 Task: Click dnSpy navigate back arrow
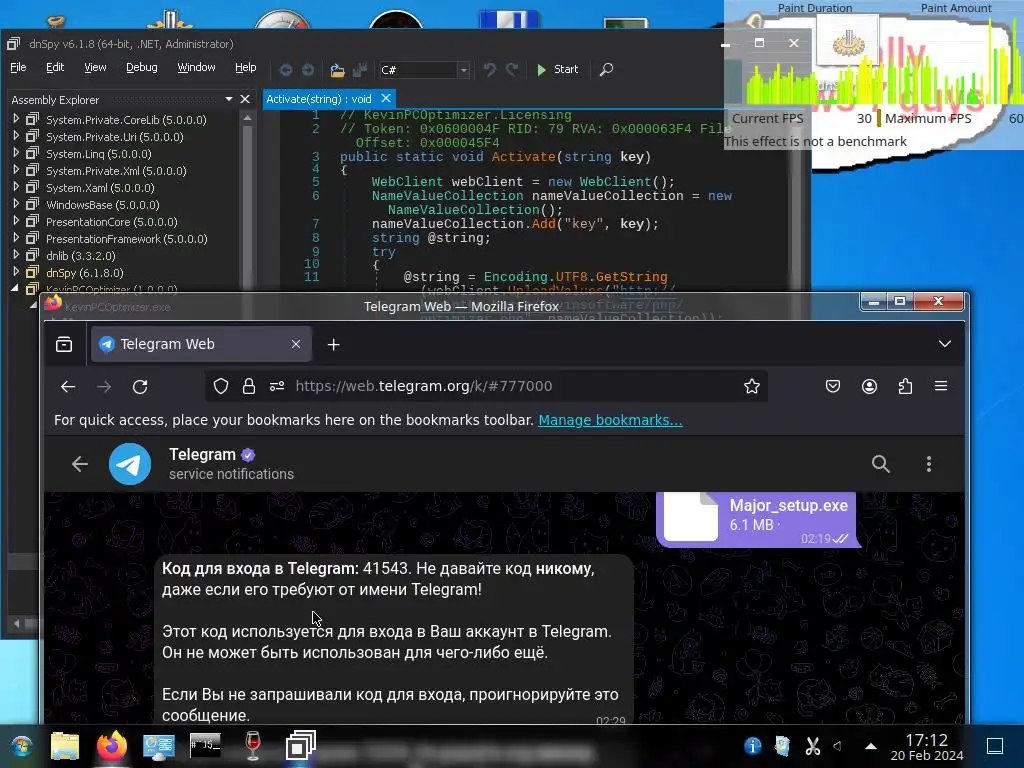pyautogui.click(x=285, y=69)
